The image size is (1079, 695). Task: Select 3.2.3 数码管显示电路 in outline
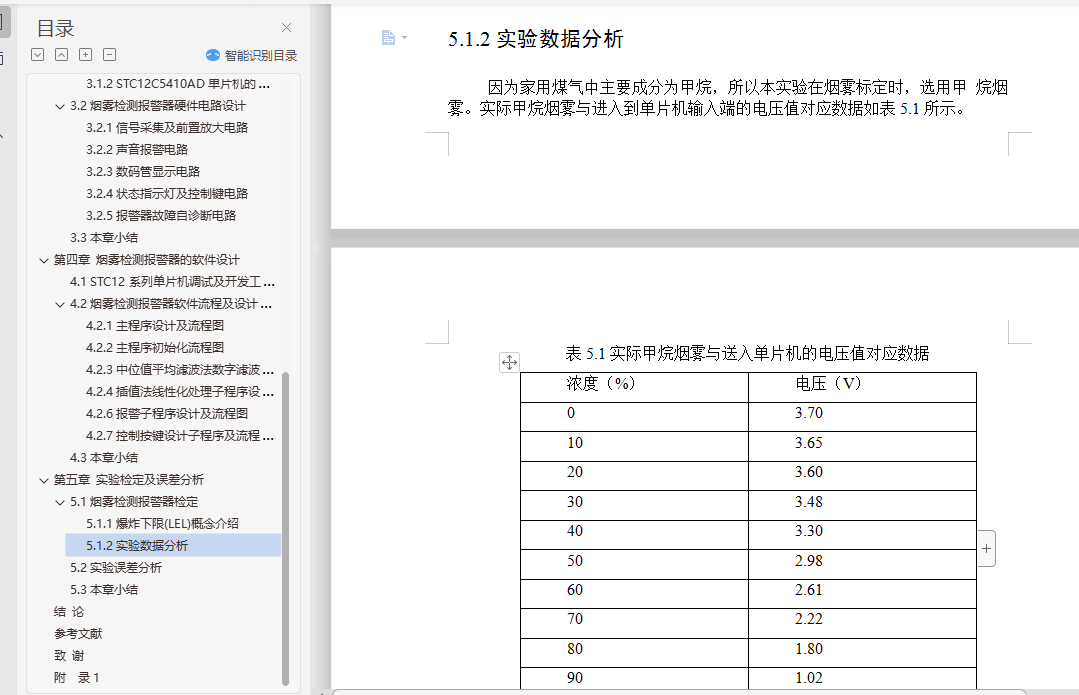(x=142, y=172)
